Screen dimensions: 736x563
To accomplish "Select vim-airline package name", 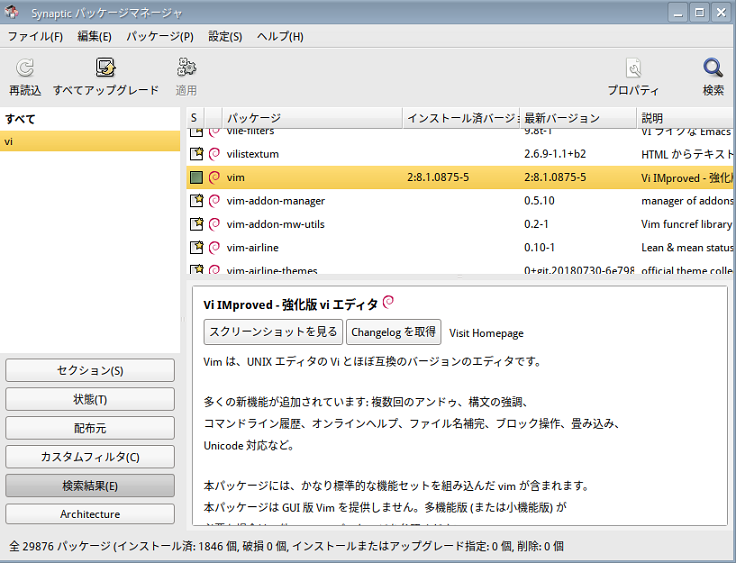I will pyautogui.click(x=253, y=247).
